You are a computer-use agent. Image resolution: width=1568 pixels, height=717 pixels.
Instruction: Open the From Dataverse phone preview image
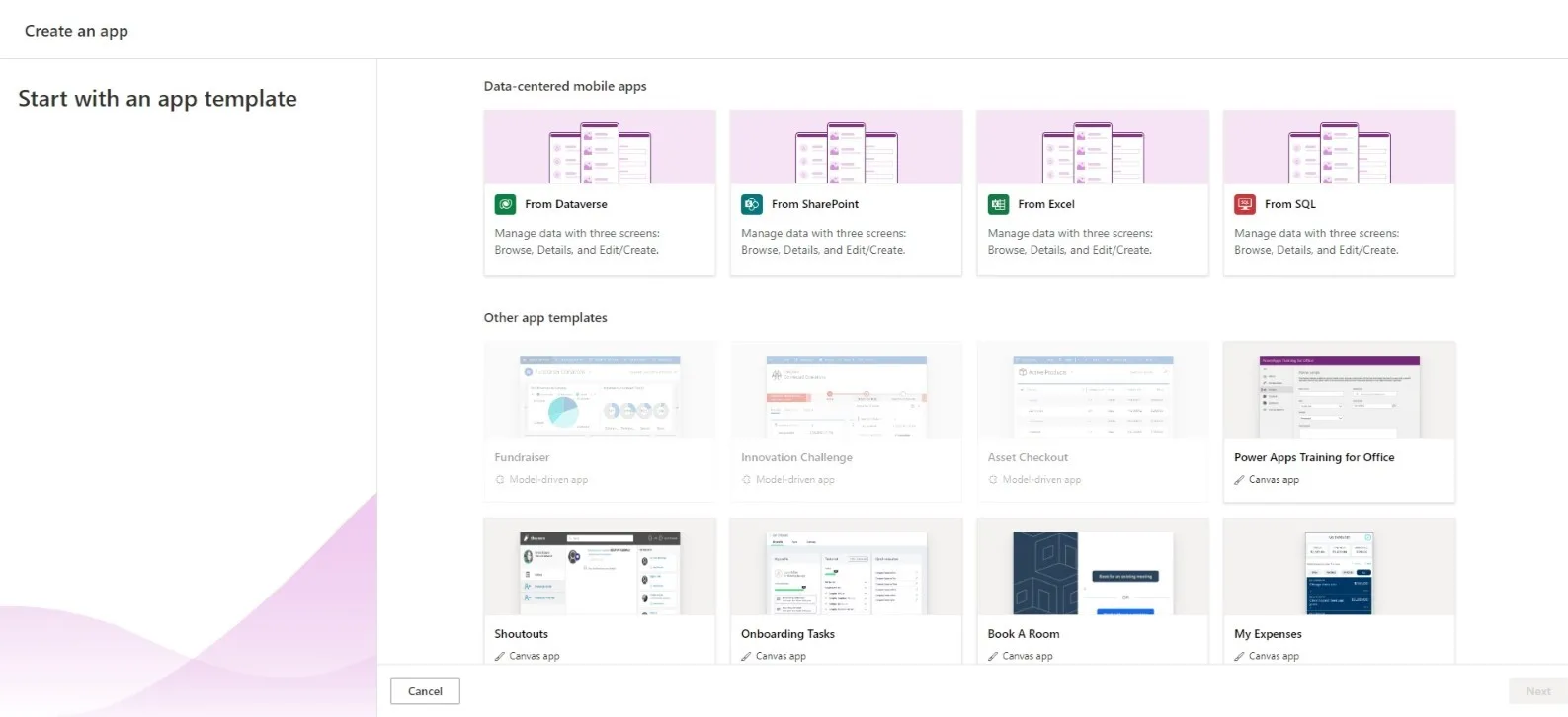pyautogui.click(x=600, y=146)
